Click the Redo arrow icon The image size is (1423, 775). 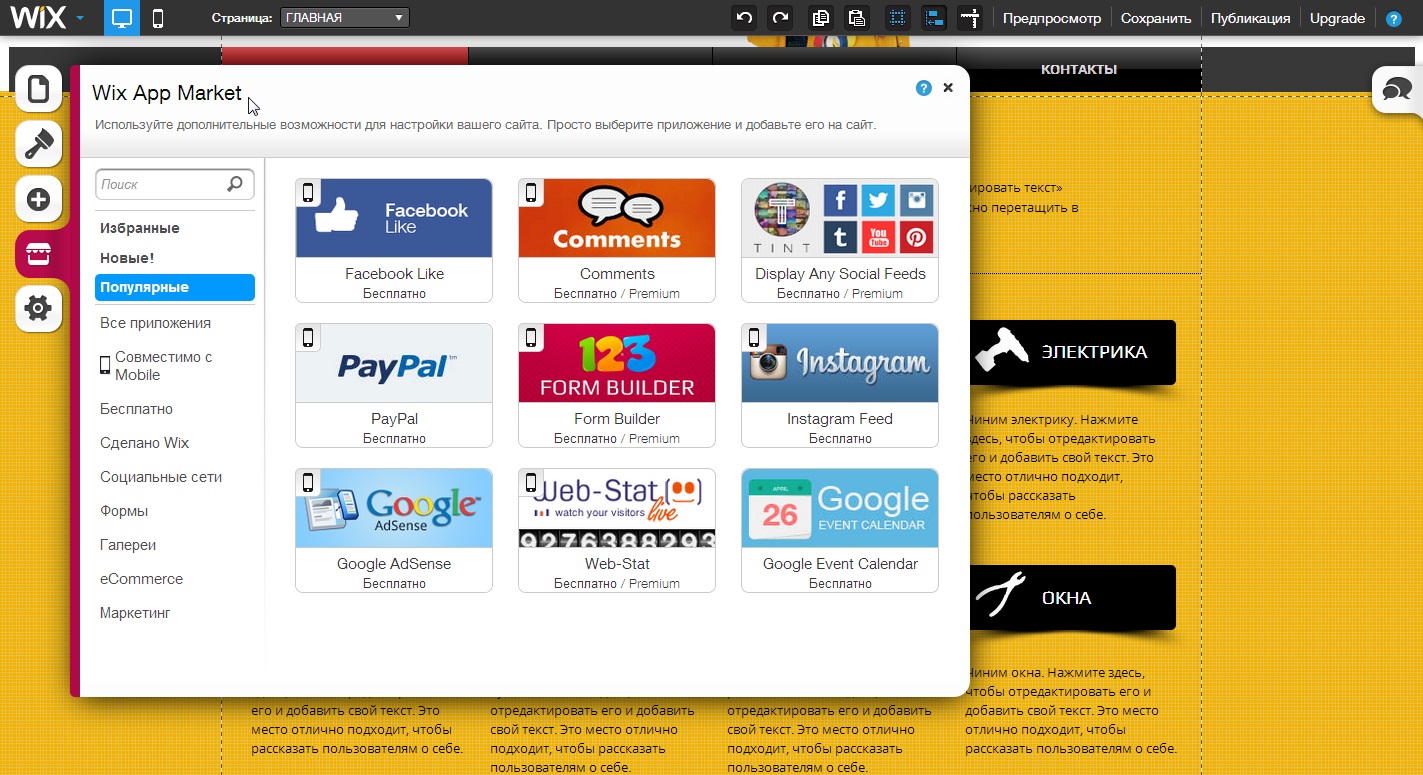coord(780,18)
